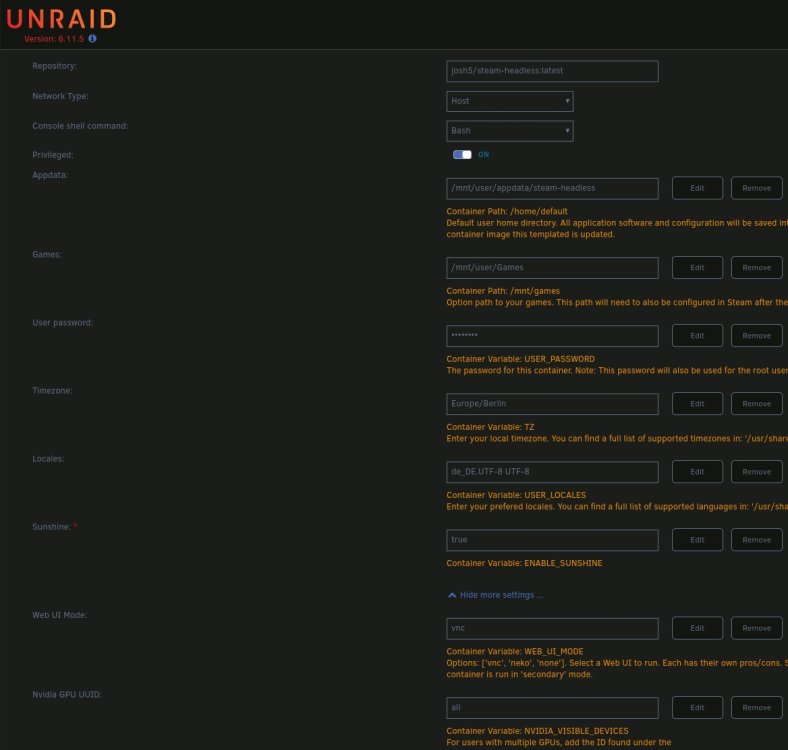The width and height of the screenshot is (788, 750).
Task: Click the Timezone input field
Action: tap(552, 404)
